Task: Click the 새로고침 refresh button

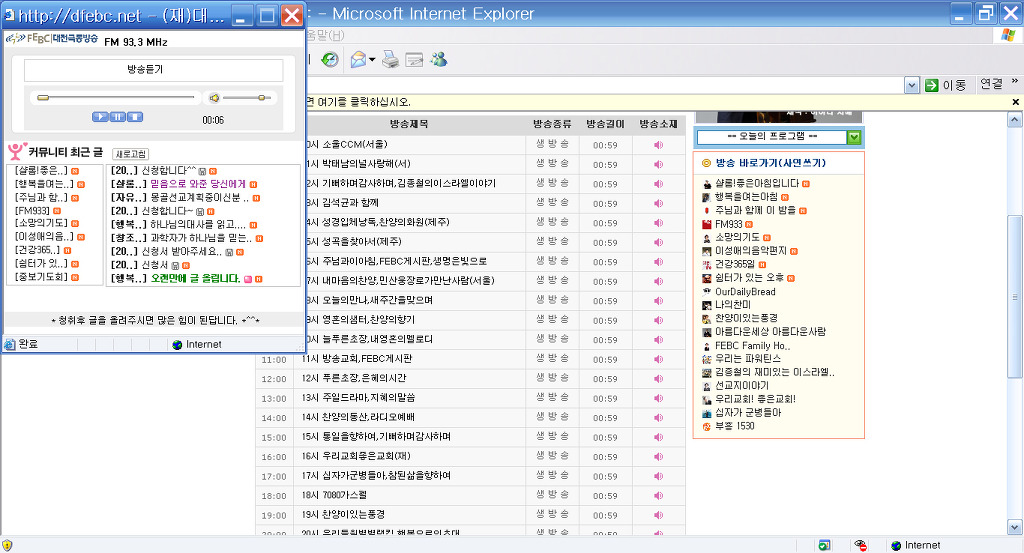Action: pyautogui.click(x=131, y=154)
